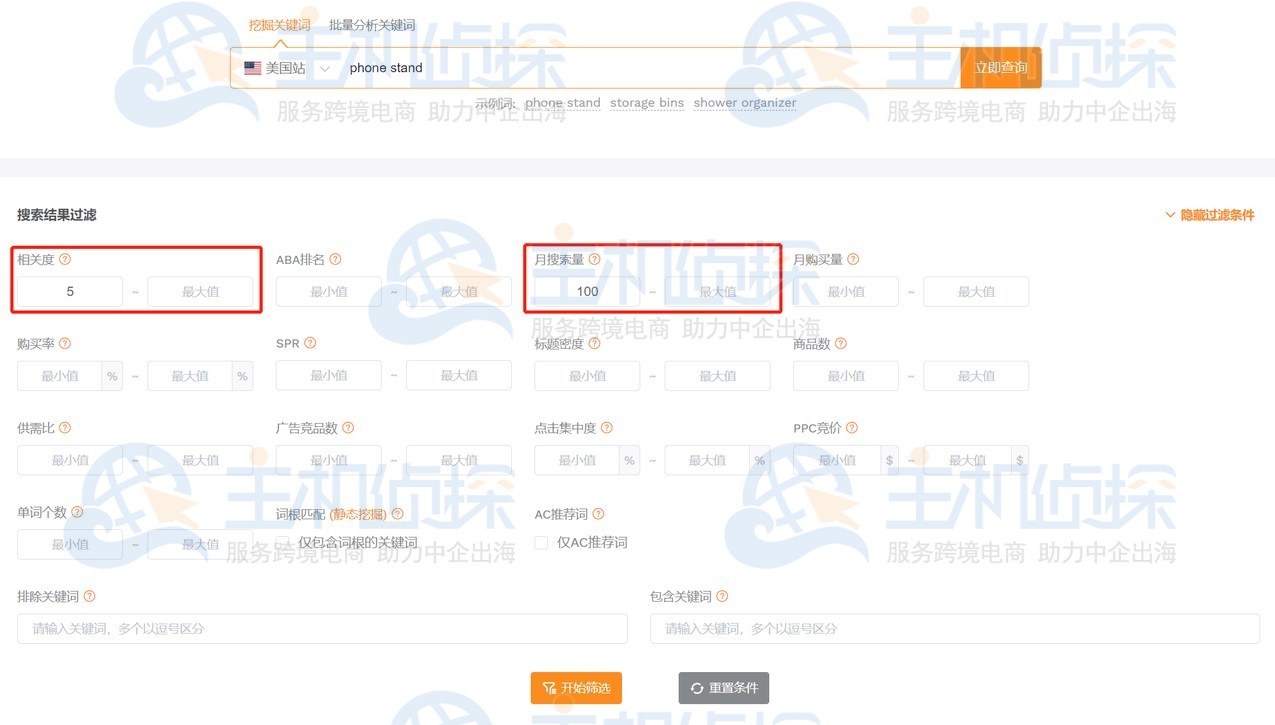Click help icon beside 月购买量

(853, 260)
